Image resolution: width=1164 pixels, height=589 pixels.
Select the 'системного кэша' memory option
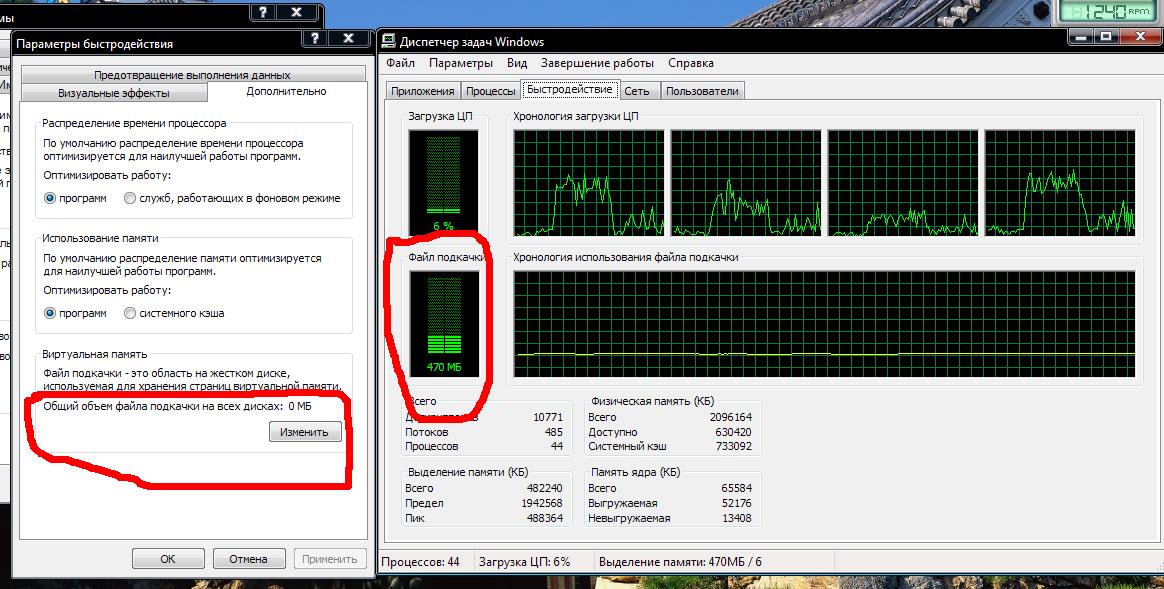point(130,313)
